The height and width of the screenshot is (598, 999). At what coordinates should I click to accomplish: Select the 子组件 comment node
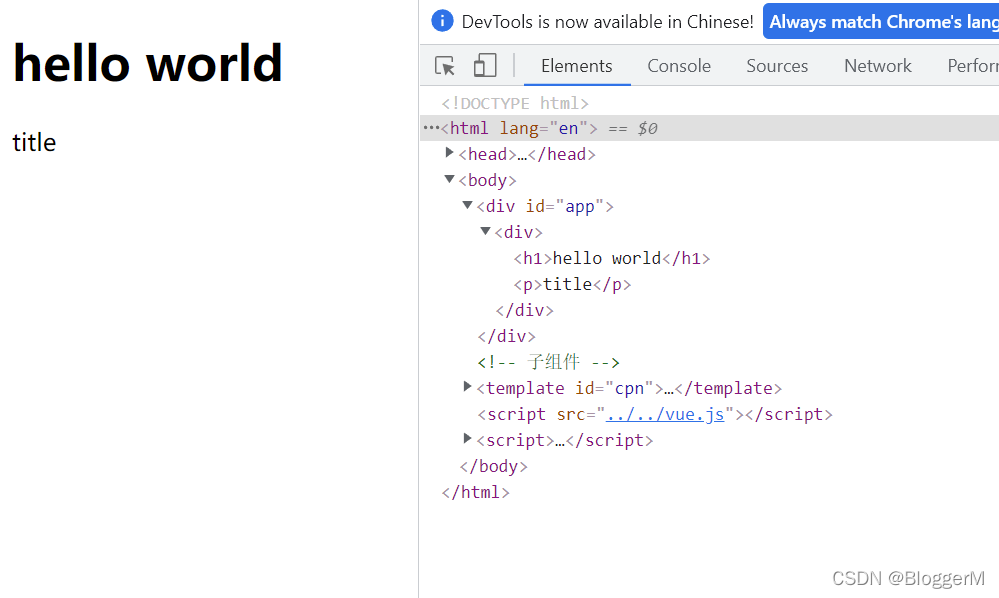tap(549, 362)
